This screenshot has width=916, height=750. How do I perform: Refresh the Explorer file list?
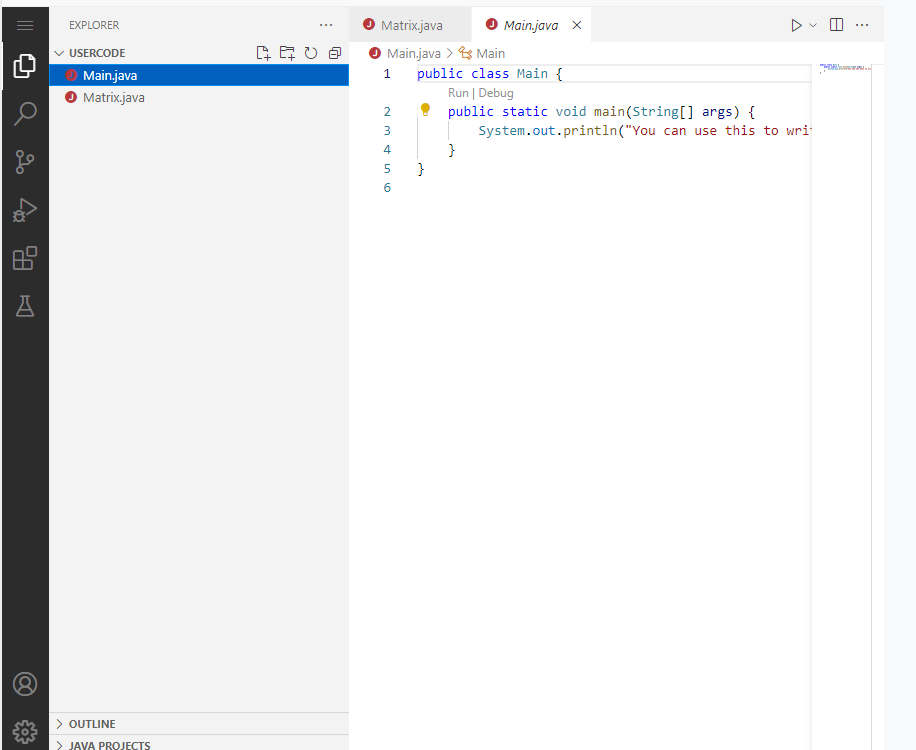pos(311,52)
